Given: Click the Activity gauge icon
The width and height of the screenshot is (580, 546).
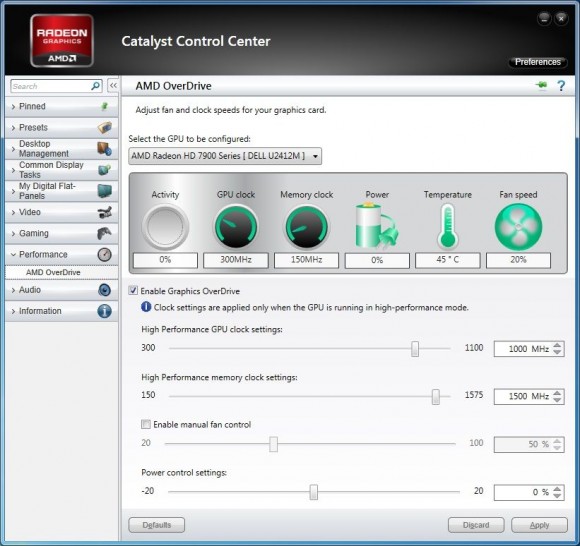Looking at the screenshot, I should click(x=165, y=227).
